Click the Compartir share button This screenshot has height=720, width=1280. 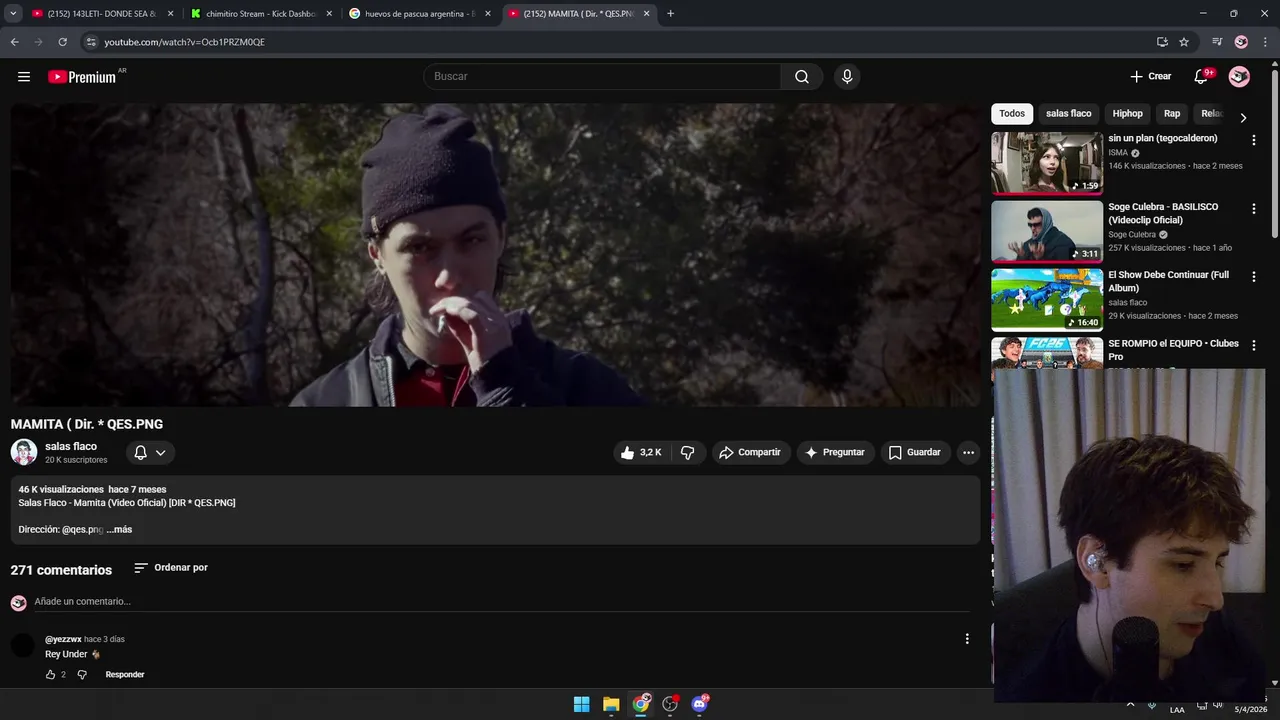coord(750,453)
